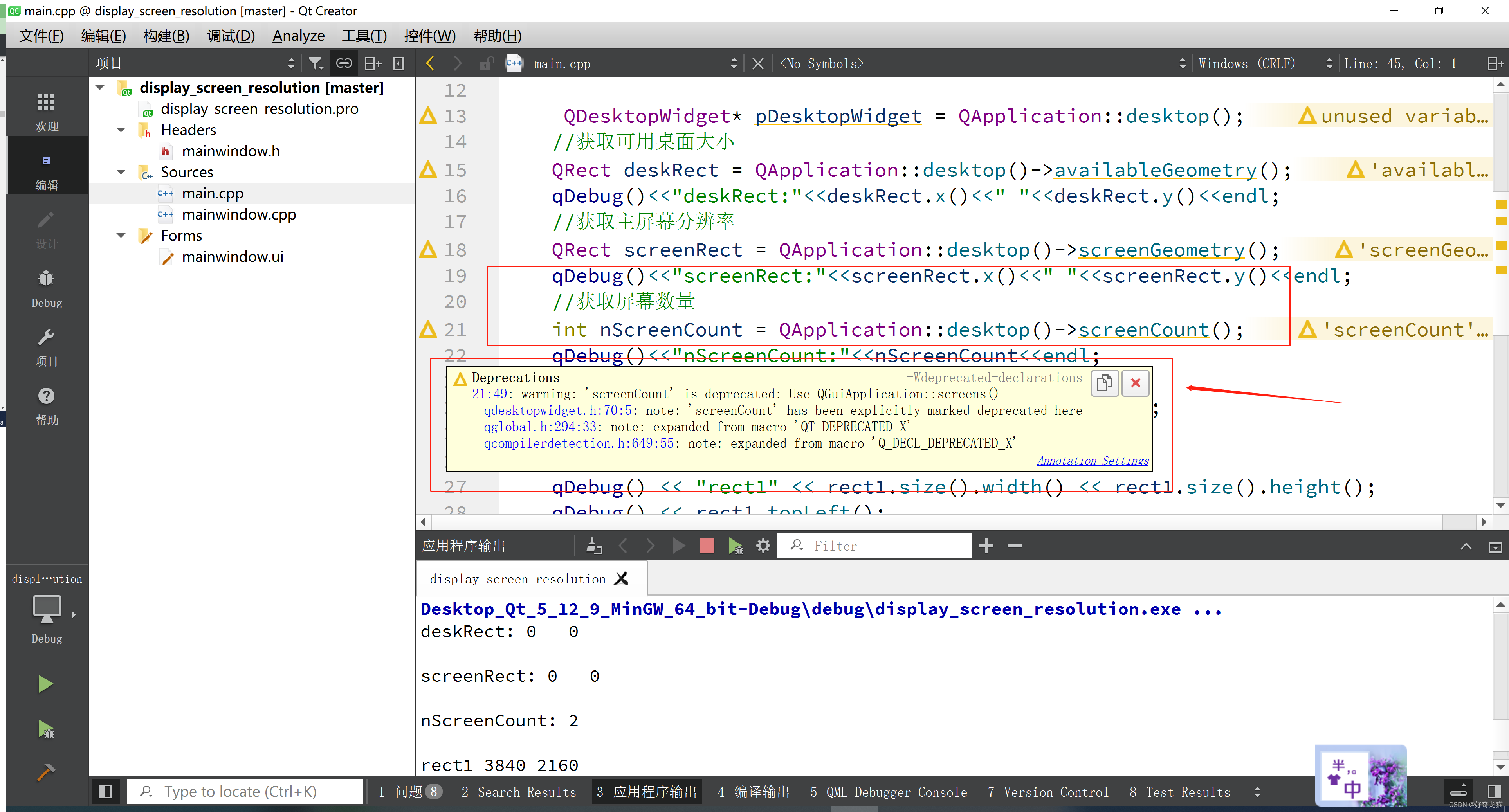
Task: Click the Line: 45, Col: 1 indicator
Action: 1400,63
